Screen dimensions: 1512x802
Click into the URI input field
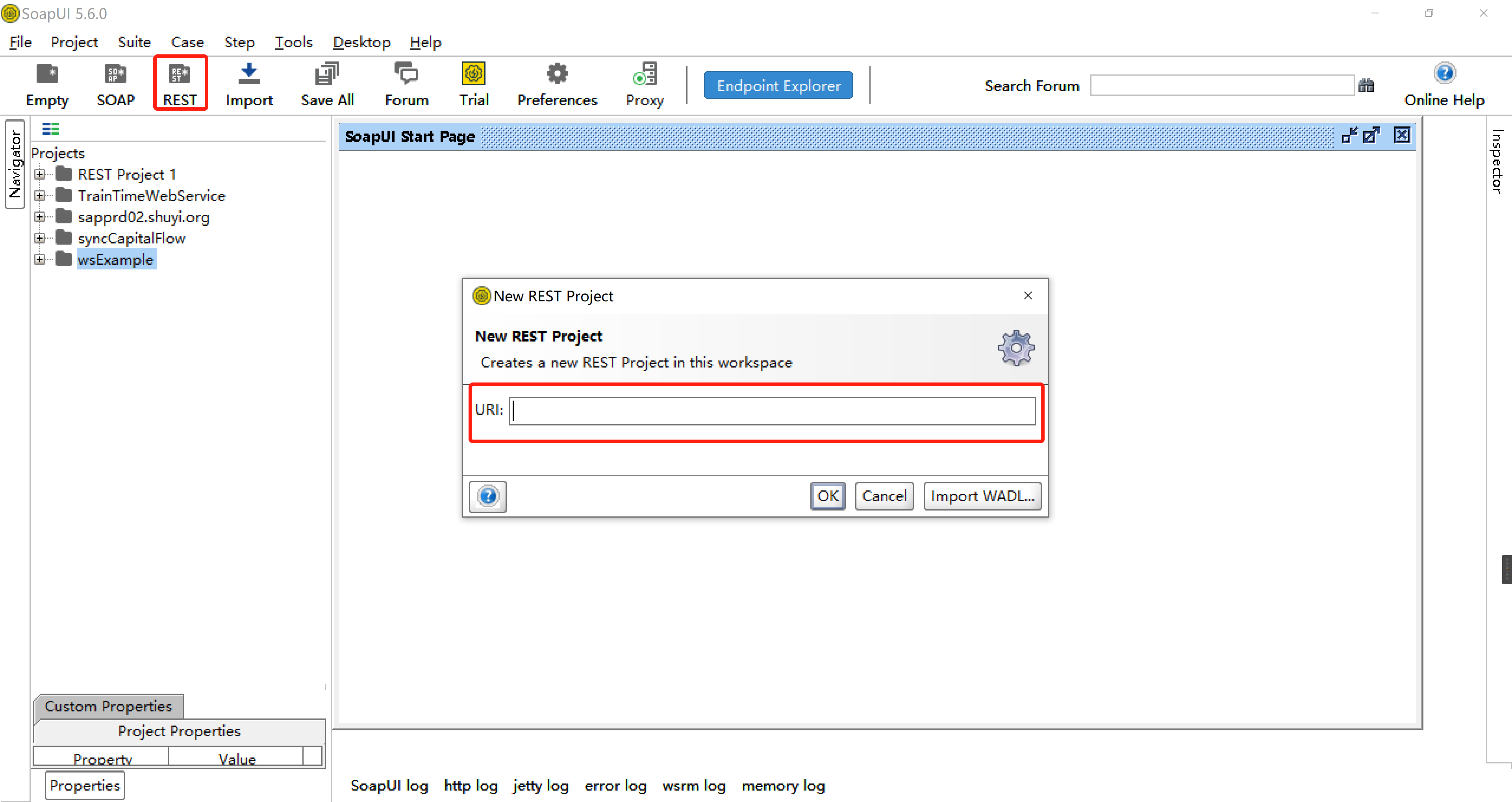pyautogui.click(x=772, y=410)
